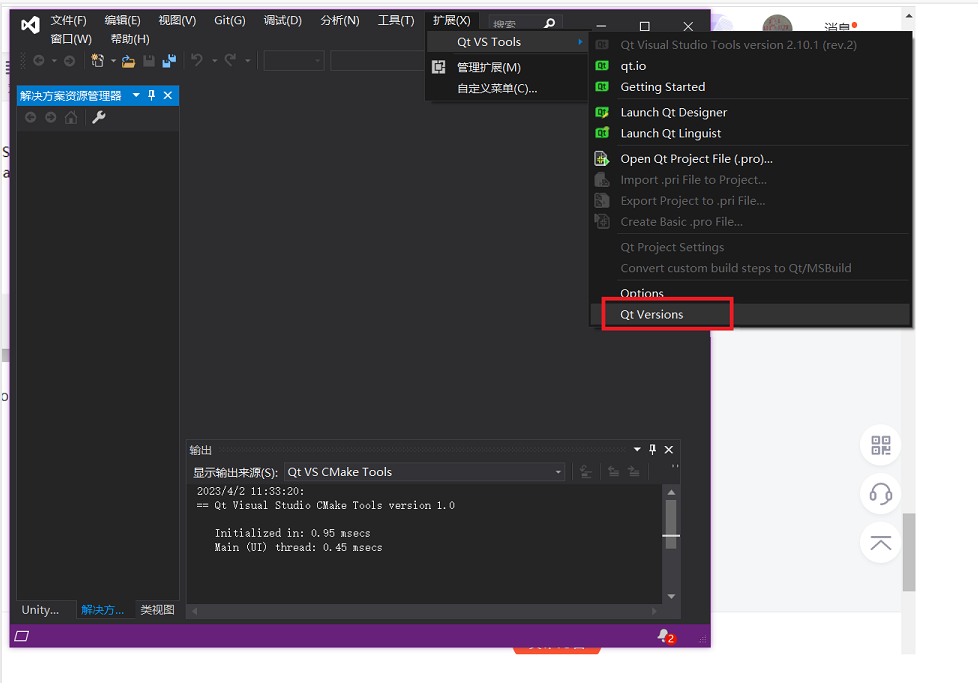
Task: Open the 窗口(W) menu
Action: 71,39
